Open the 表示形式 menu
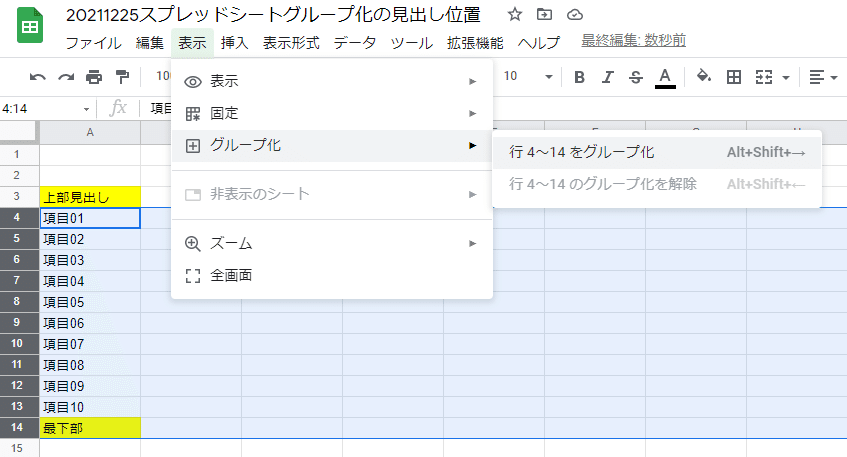 (x=291, y=43)
